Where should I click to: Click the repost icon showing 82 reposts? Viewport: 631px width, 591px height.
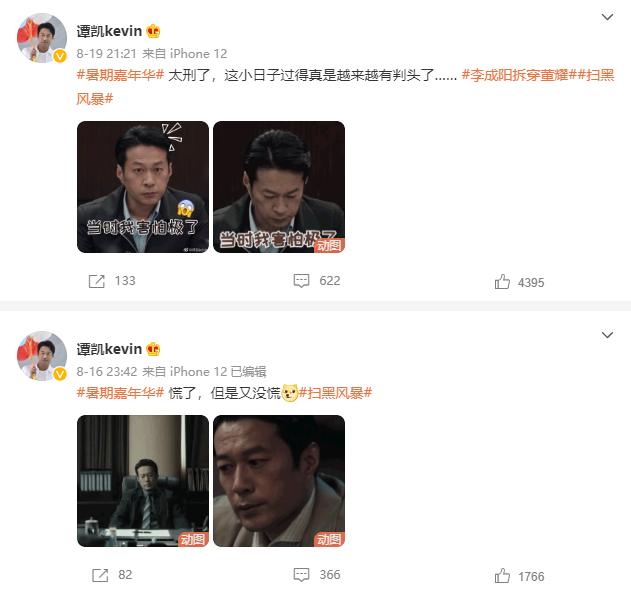click(x=100, y=575)
